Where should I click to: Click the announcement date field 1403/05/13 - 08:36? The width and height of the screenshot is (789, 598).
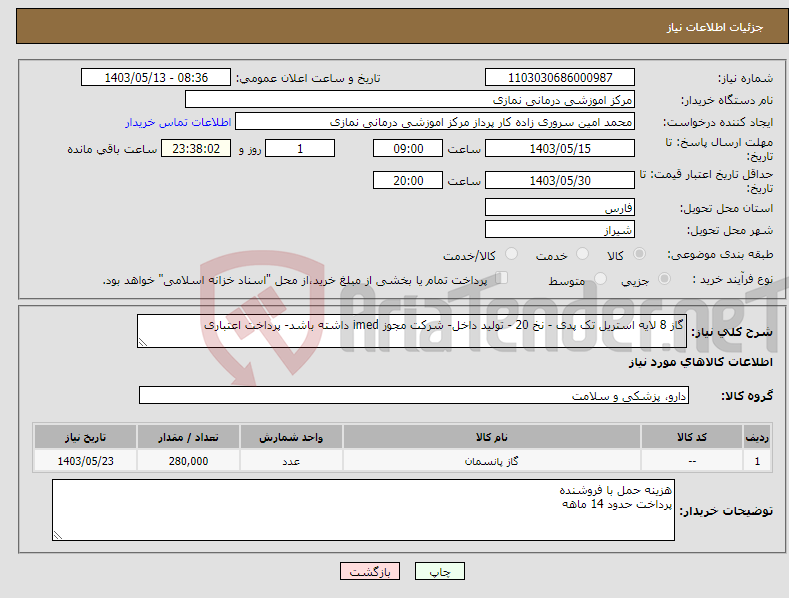(156, 78)
